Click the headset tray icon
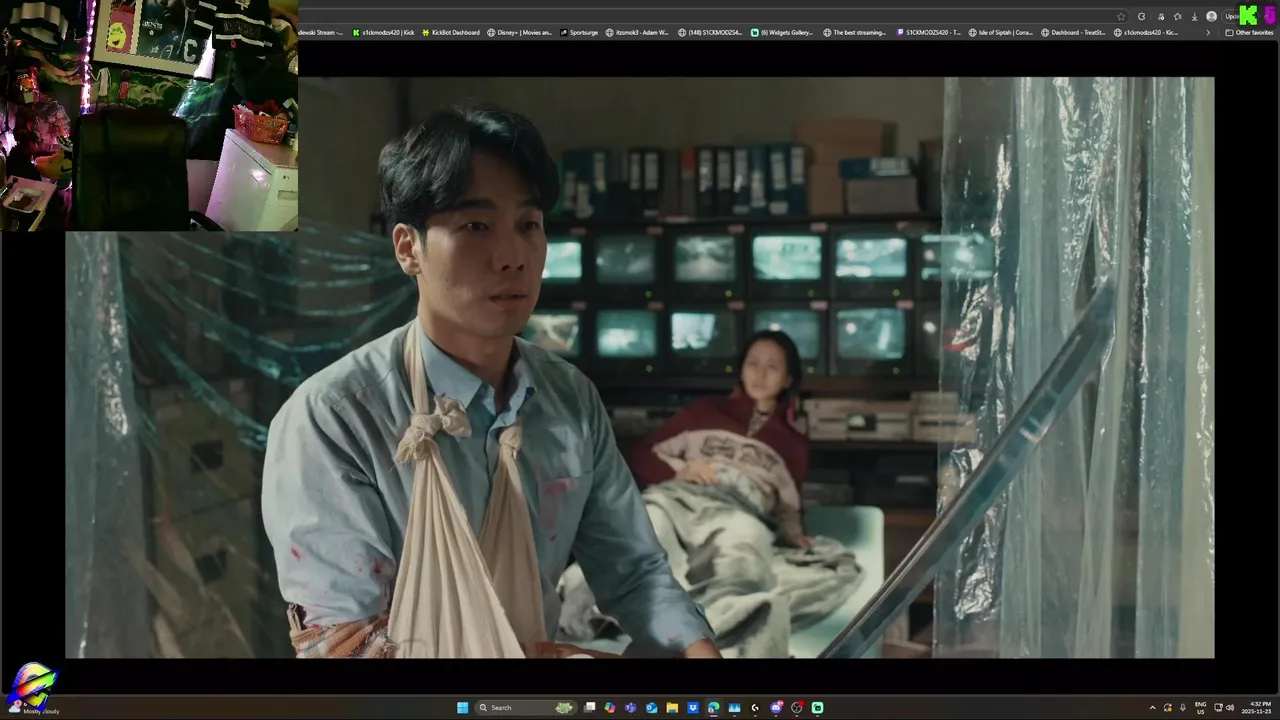 tap(1168, 707)
